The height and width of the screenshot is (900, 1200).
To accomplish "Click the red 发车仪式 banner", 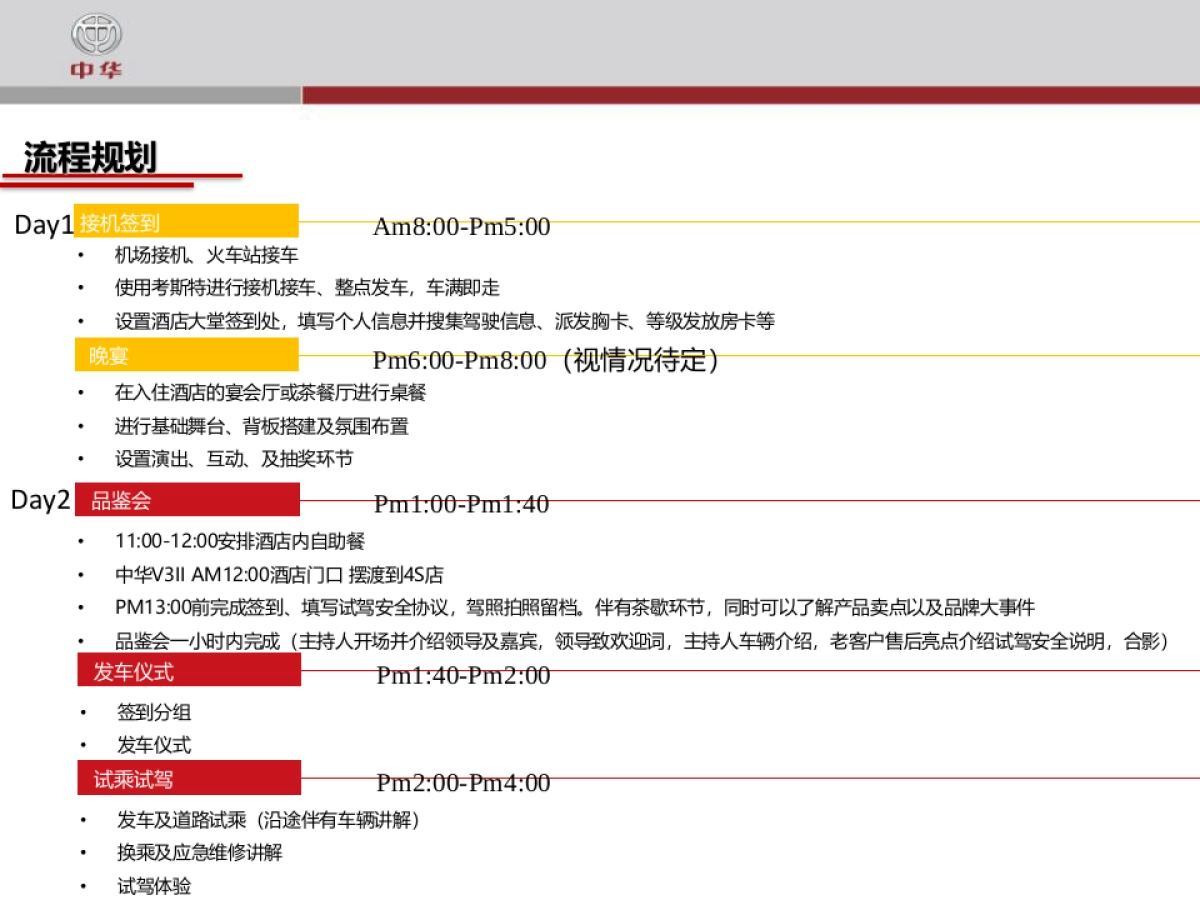I will pyautogui.click(x=186, y=671).
